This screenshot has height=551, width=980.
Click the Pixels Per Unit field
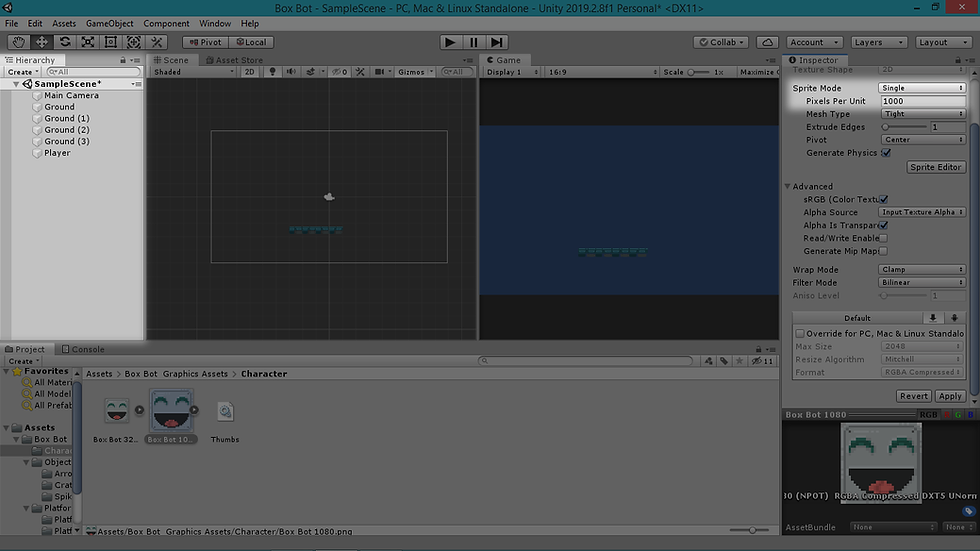923,101
